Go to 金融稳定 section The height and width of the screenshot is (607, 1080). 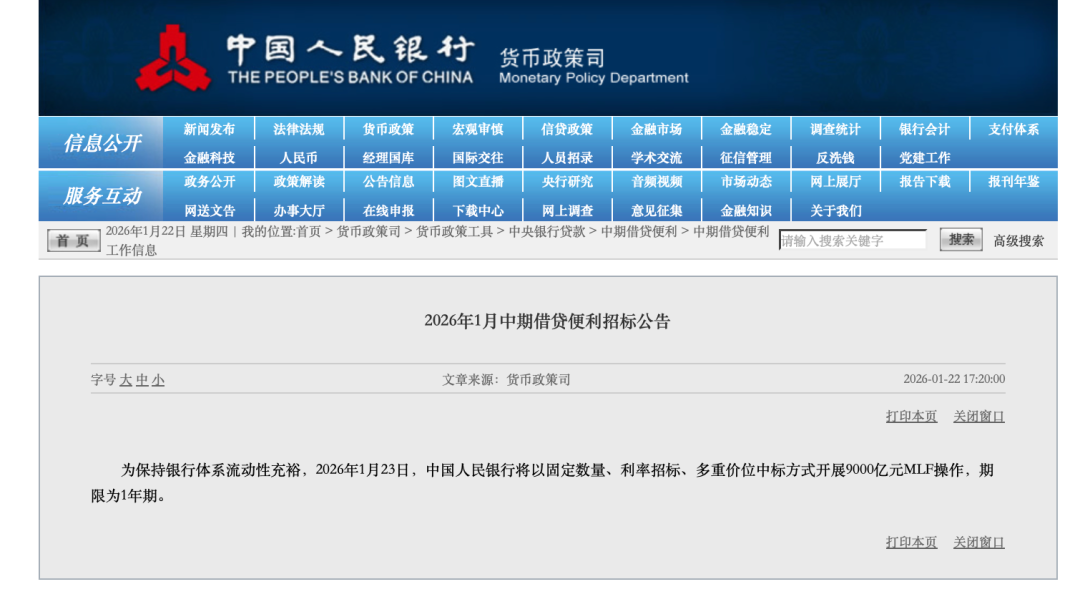pos(746,130)
